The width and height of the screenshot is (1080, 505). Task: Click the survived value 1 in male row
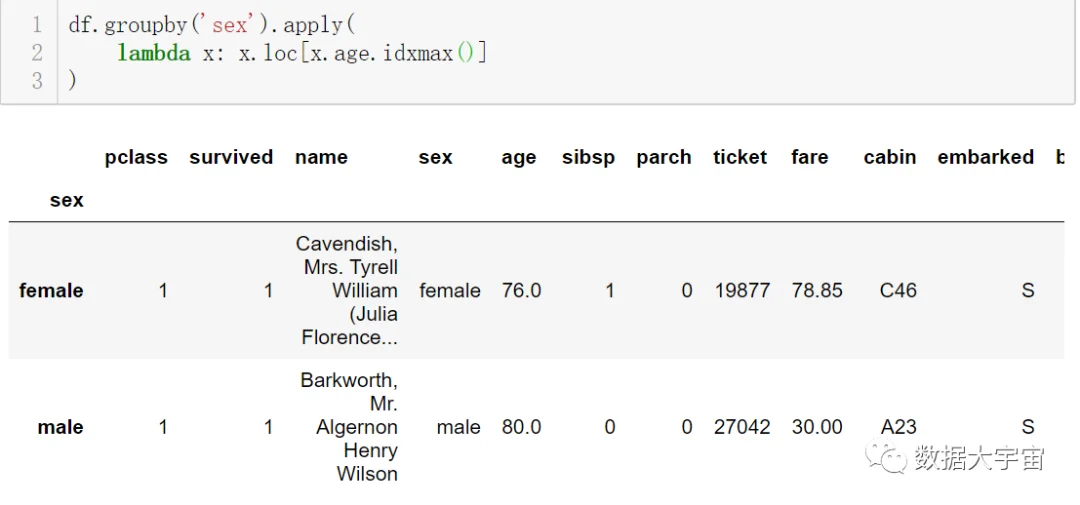(268, 427)
